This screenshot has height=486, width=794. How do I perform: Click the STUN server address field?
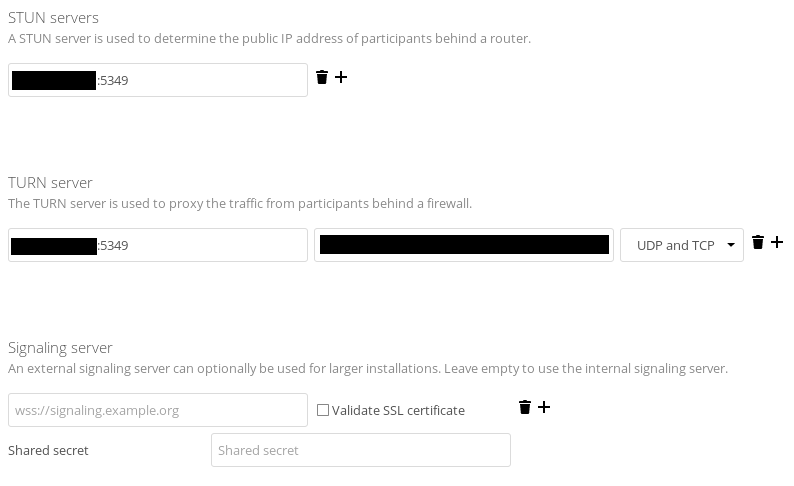[200, 80]
